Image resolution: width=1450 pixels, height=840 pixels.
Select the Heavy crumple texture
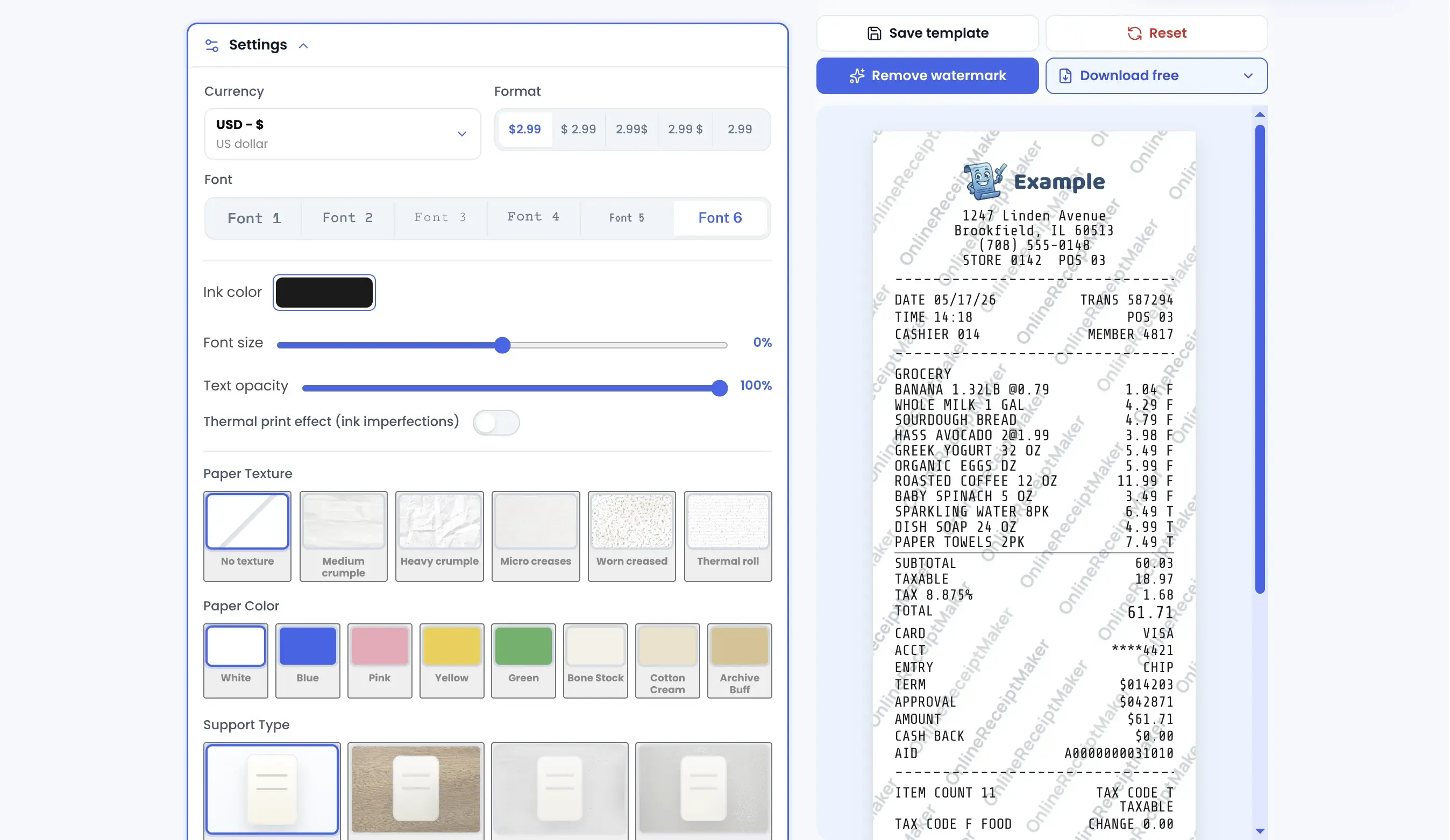click(439, 536)
